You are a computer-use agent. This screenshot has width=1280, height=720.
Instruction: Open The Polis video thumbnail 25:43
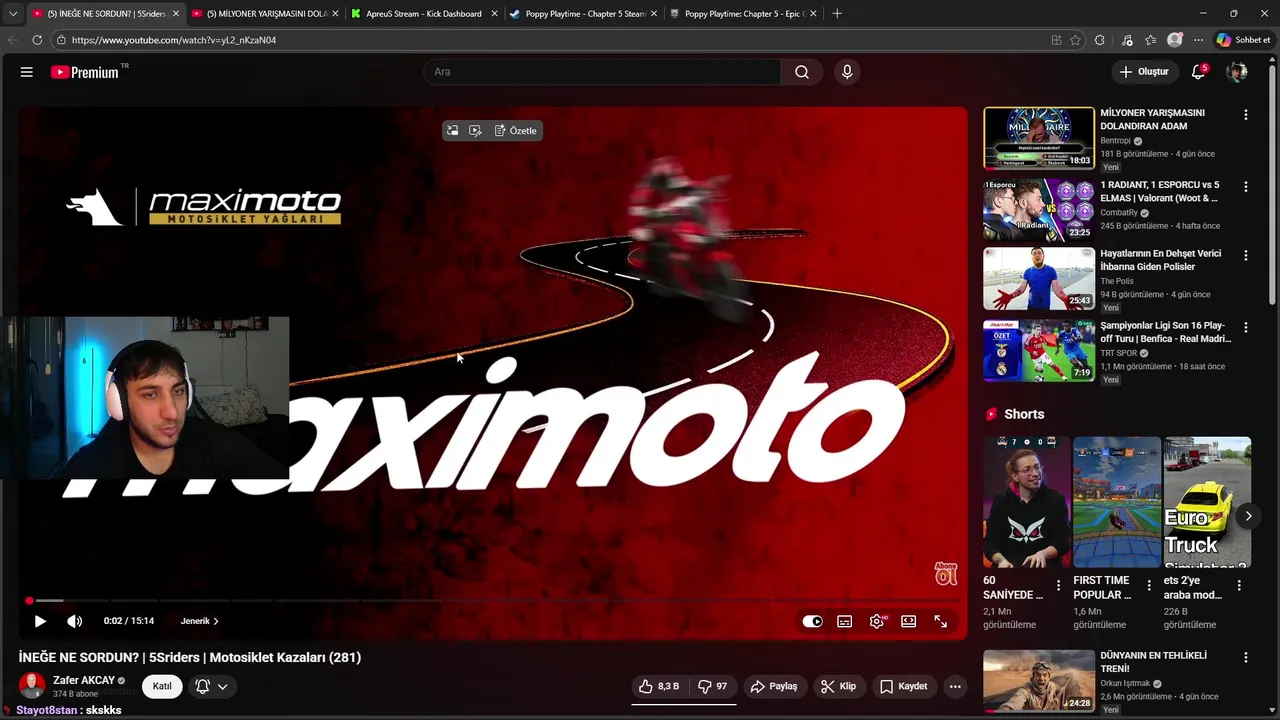1039,279
